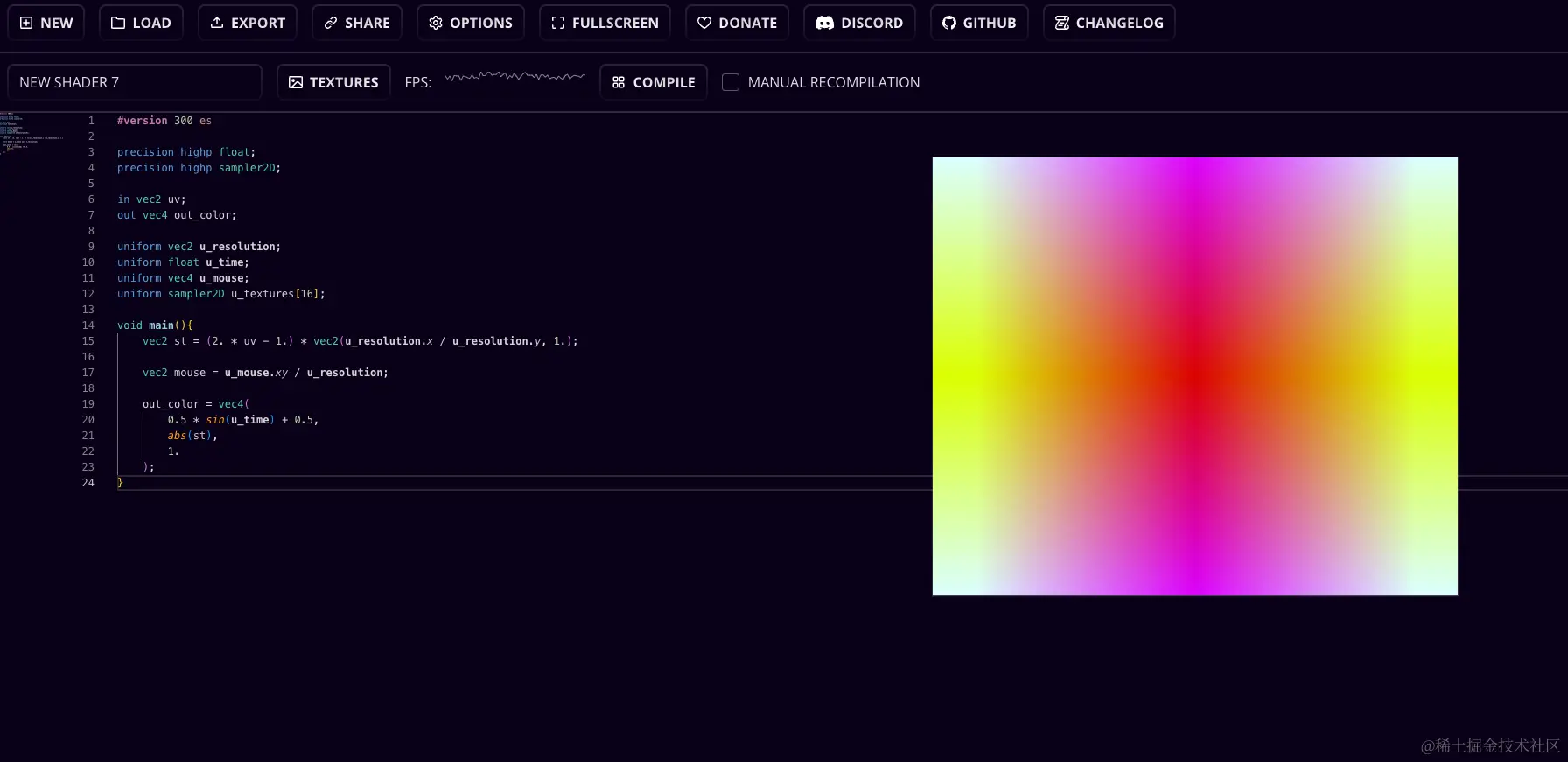
Task: Click the OPTIONS button label text
Action: (481, 23)
